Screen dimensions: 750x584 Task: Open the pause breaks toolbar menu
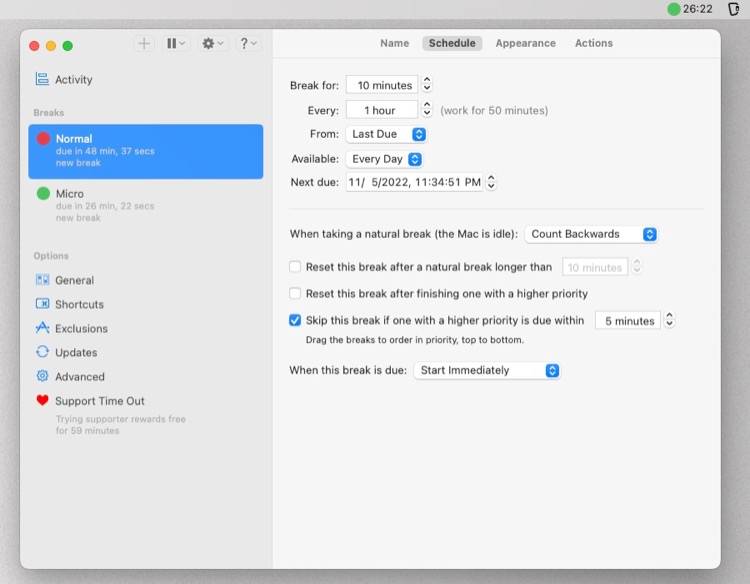pos(176,44)
